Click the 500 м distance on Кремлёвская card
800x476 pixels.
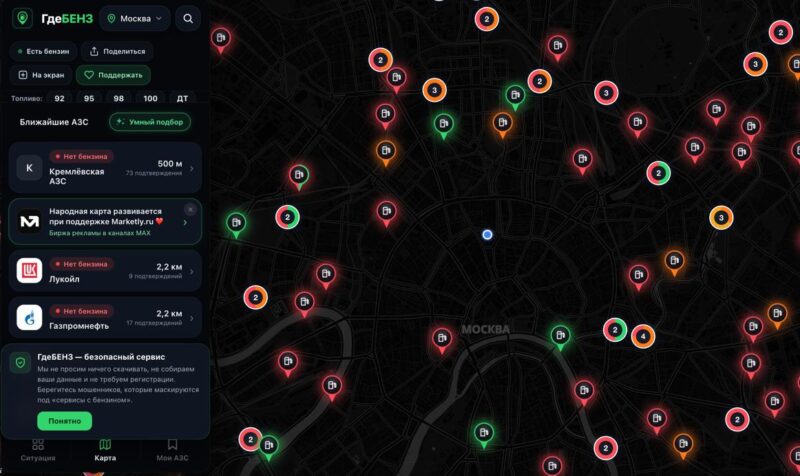click(170, 164)
